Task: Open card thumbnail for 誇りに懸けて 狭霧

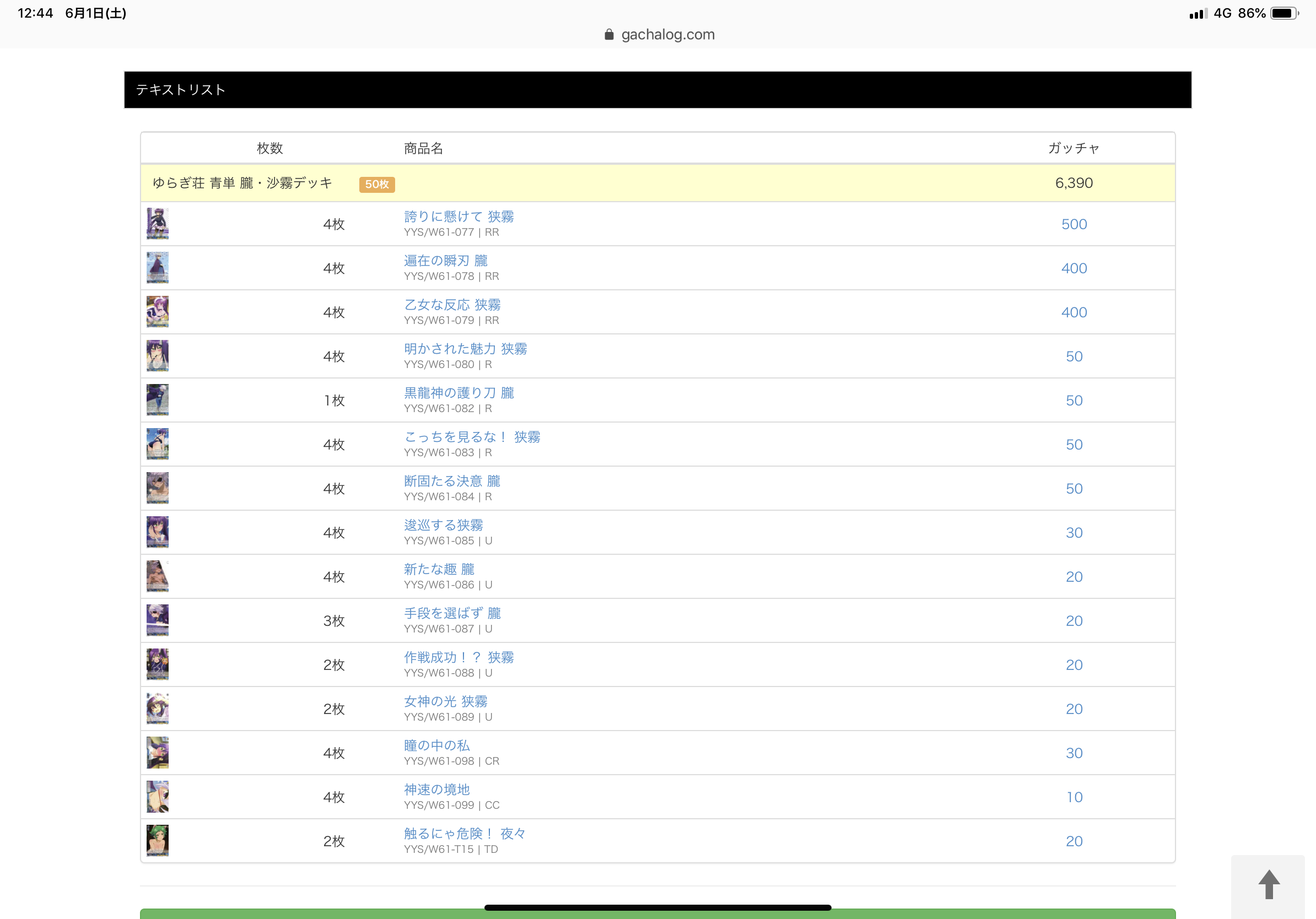Action: [158, 224]
